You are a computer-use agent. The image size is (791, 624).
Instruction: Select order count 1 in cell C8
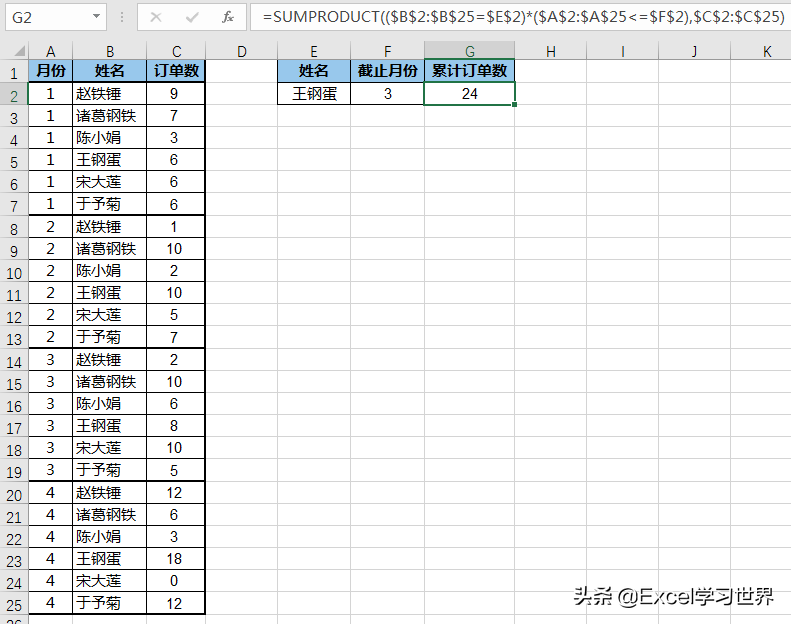pos(176,226)
